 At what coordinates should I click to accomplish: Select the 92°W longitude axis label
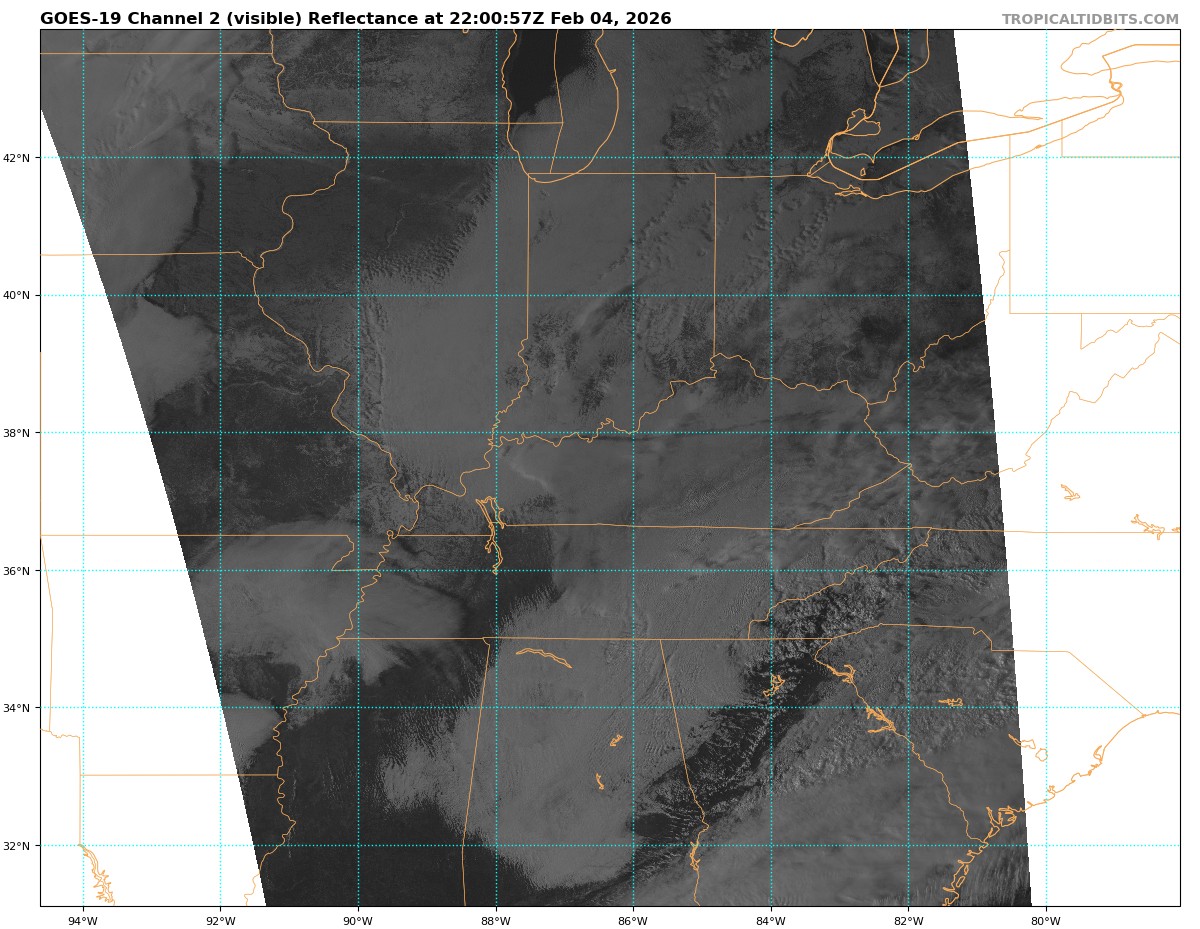(220, 921)
